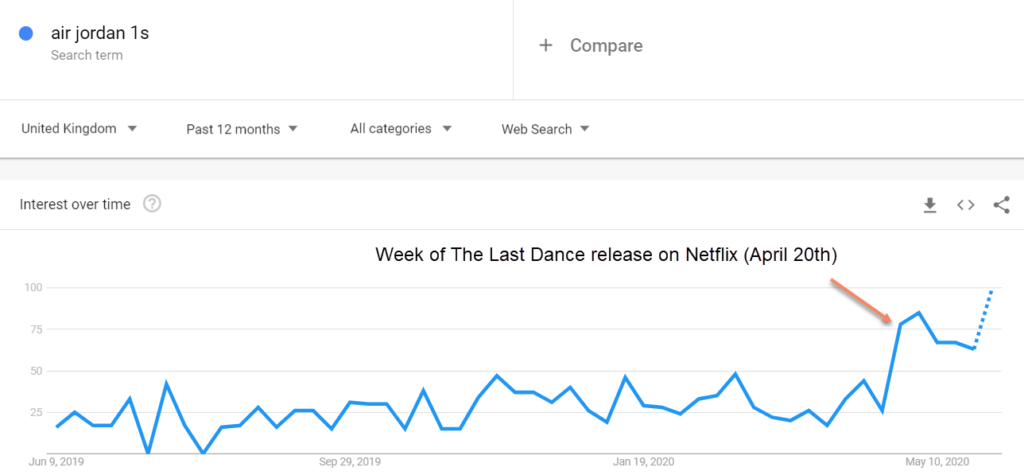The height and width of the screenshot is (475, 1024).
Task: Click the Compare button
Action: pyautogui.click(x=605, y=45)
